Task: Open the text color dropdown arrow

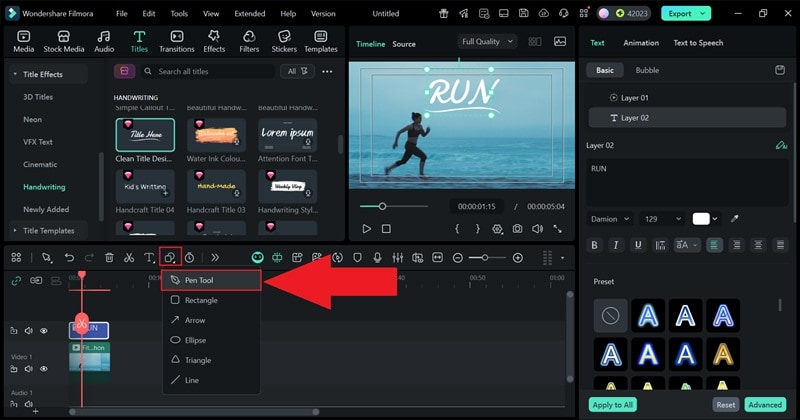Action: coord(715,219)
